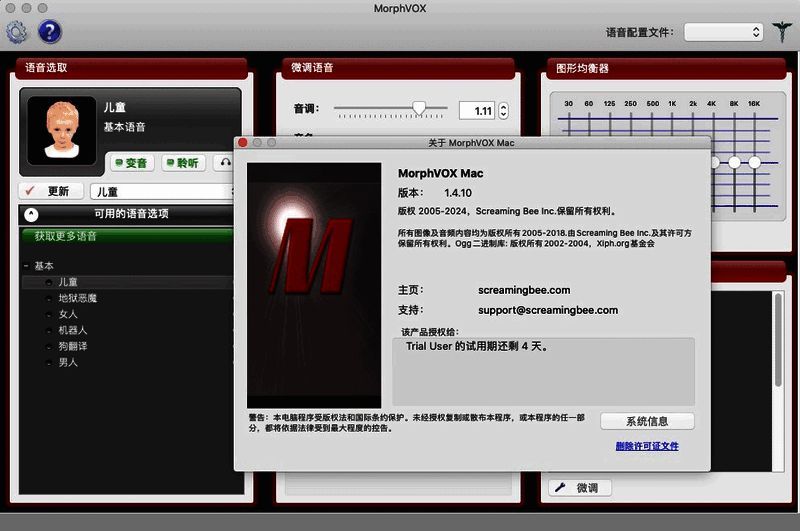Click the MorphVOX M logo image
Image resolution: width=800 pixels, height=531 pixels.
314,285
